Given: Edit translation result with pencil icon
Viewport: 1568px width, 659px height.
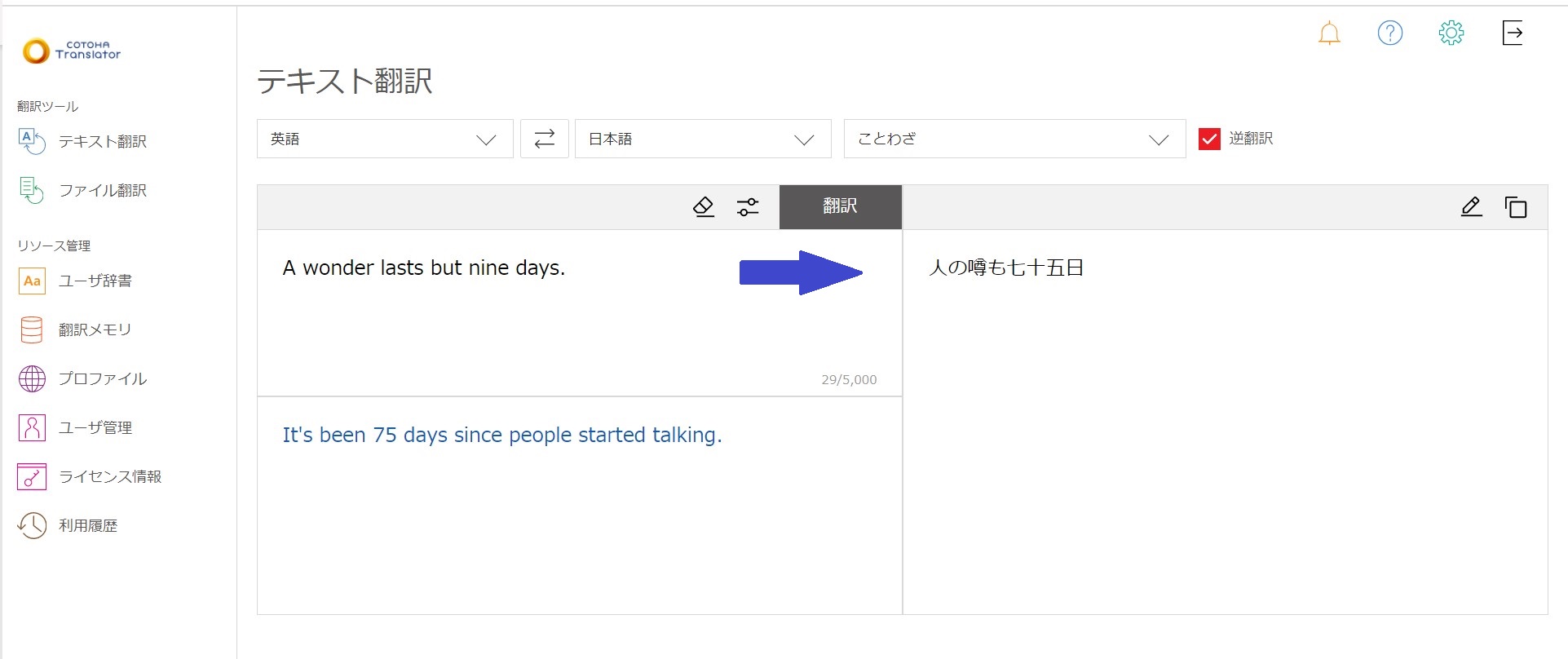Looking at the screenshot, I should [1471, 207].
